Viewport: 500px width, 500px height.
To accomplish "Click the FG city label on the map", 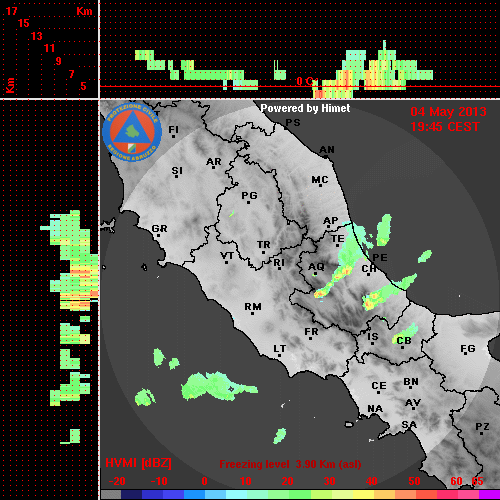I will [x=468, y=349].
